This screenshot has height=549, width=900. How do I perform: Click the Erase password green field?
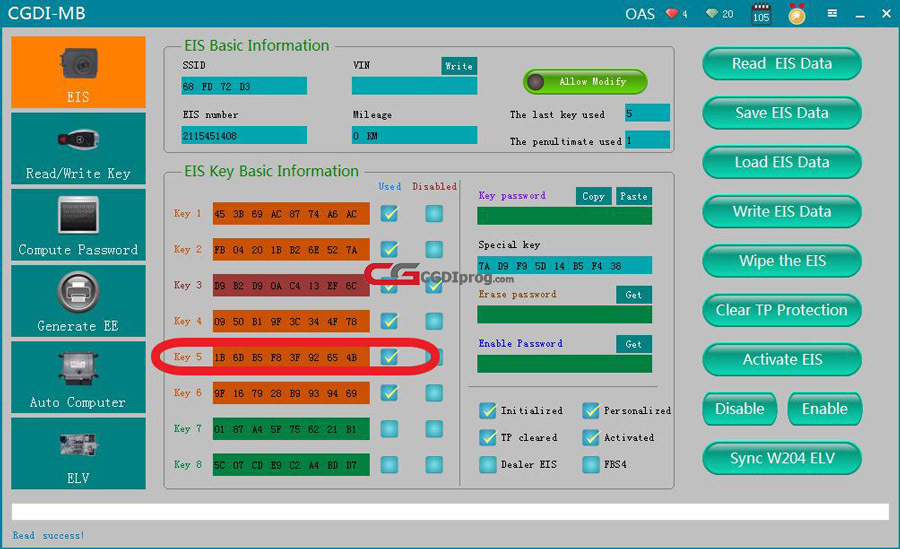point(565,315)
